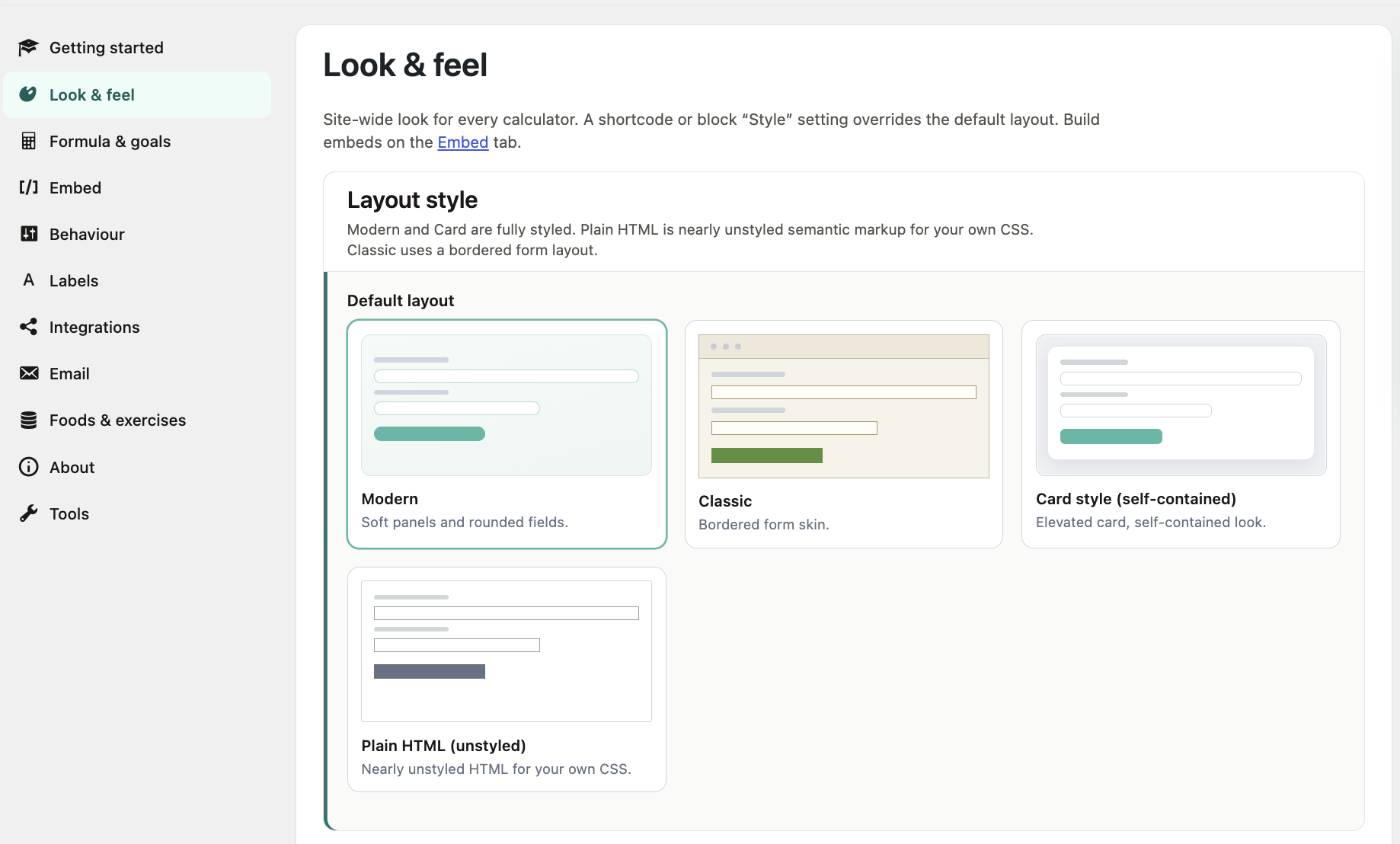Click the Default layout label
This screenshot has height=844, width=1400.
point(401,301)
